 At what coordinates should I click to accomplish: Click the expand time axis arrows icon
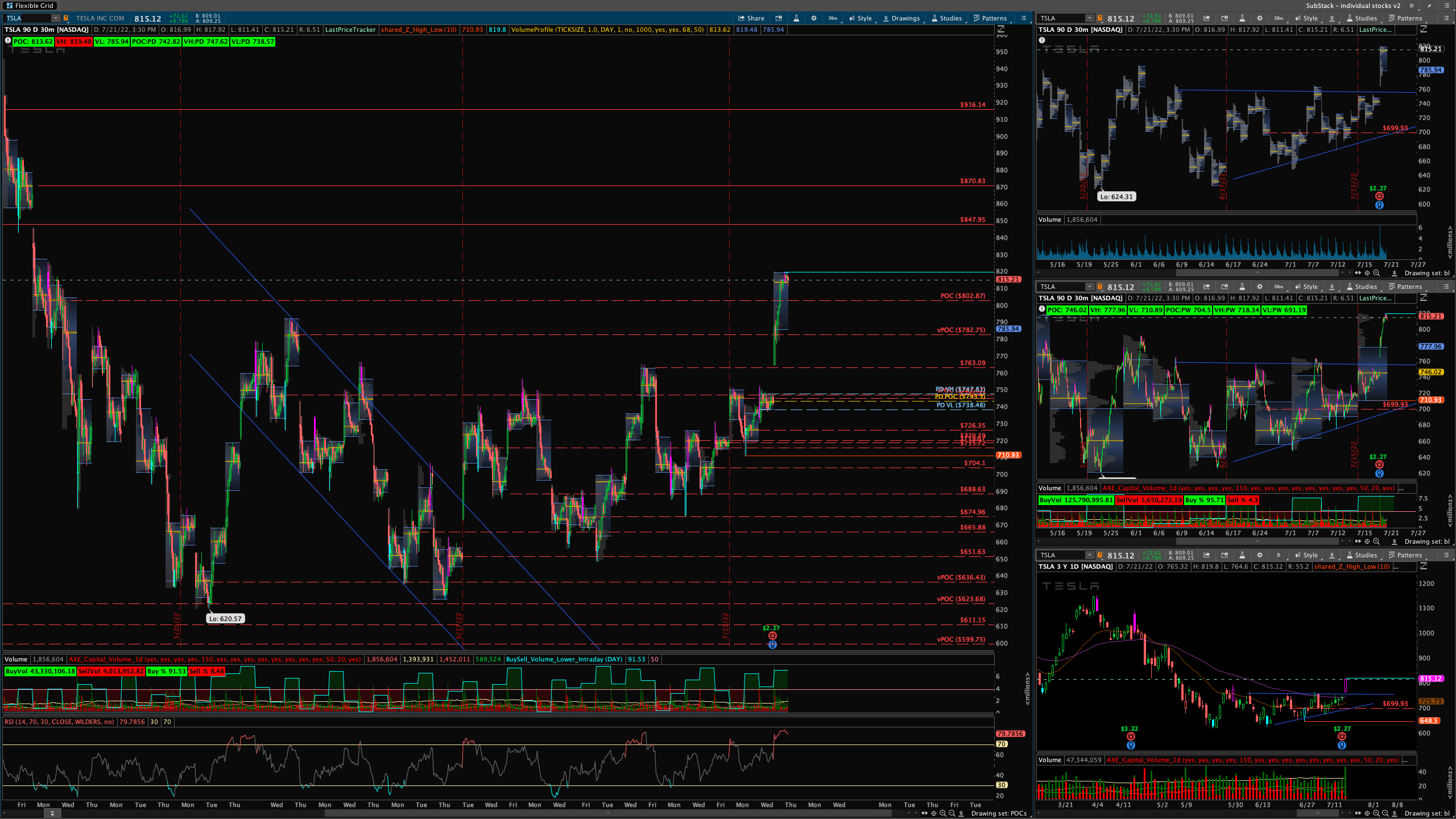pos(924,813)
